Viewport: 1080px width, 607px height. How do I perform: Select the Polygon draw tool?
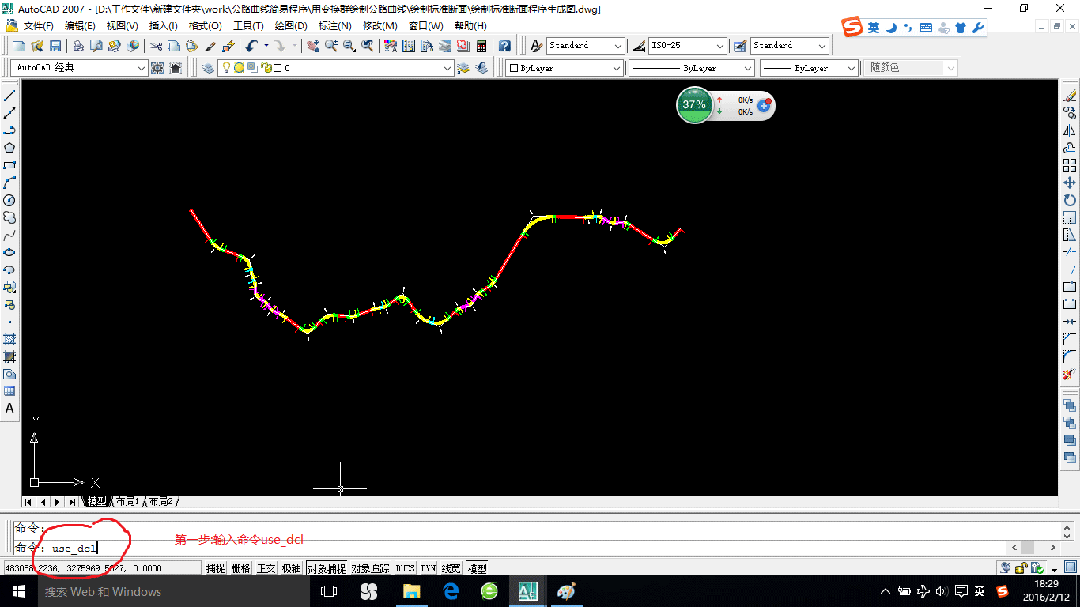pos(10,147)
